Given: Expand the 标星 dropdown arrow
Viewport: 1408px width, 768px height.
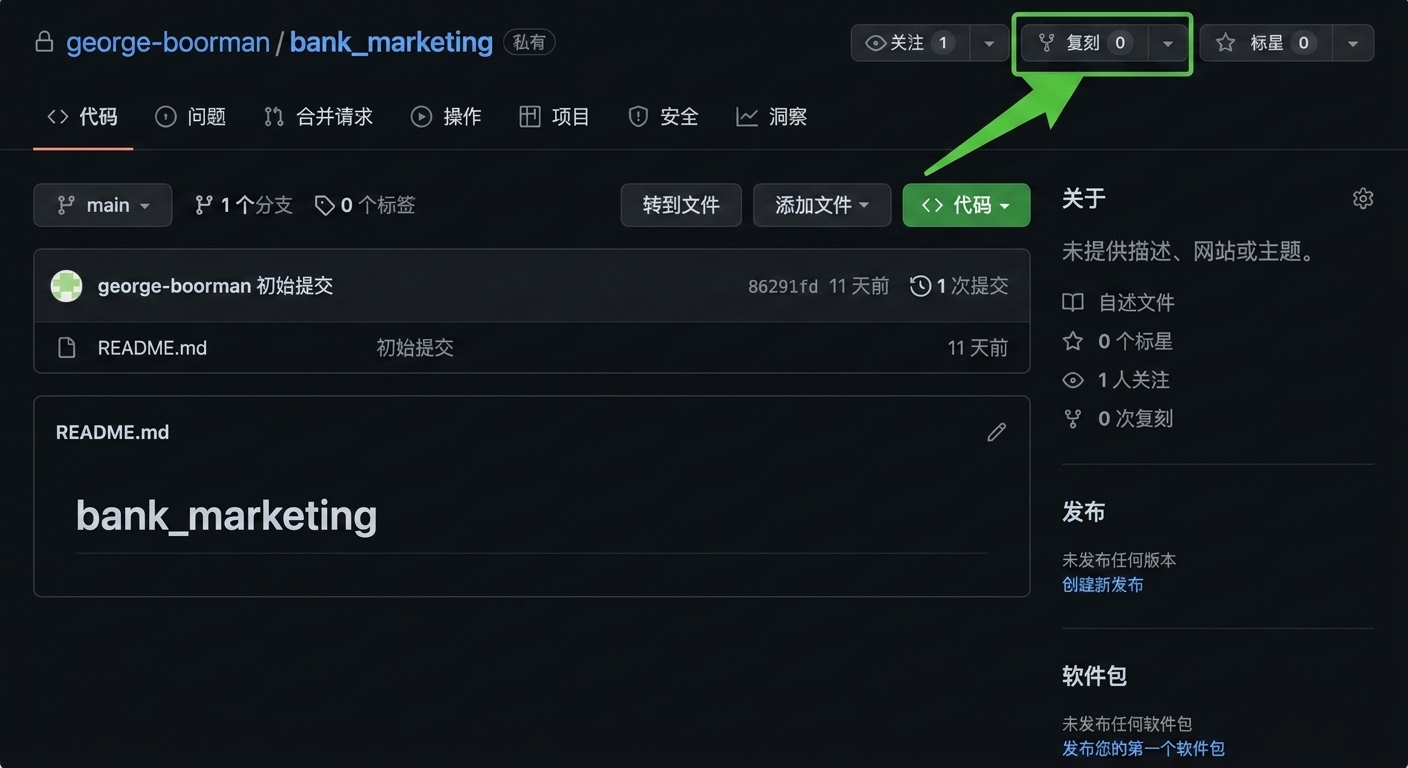Looking at the screenshot, I should (x=1353, y=43).
